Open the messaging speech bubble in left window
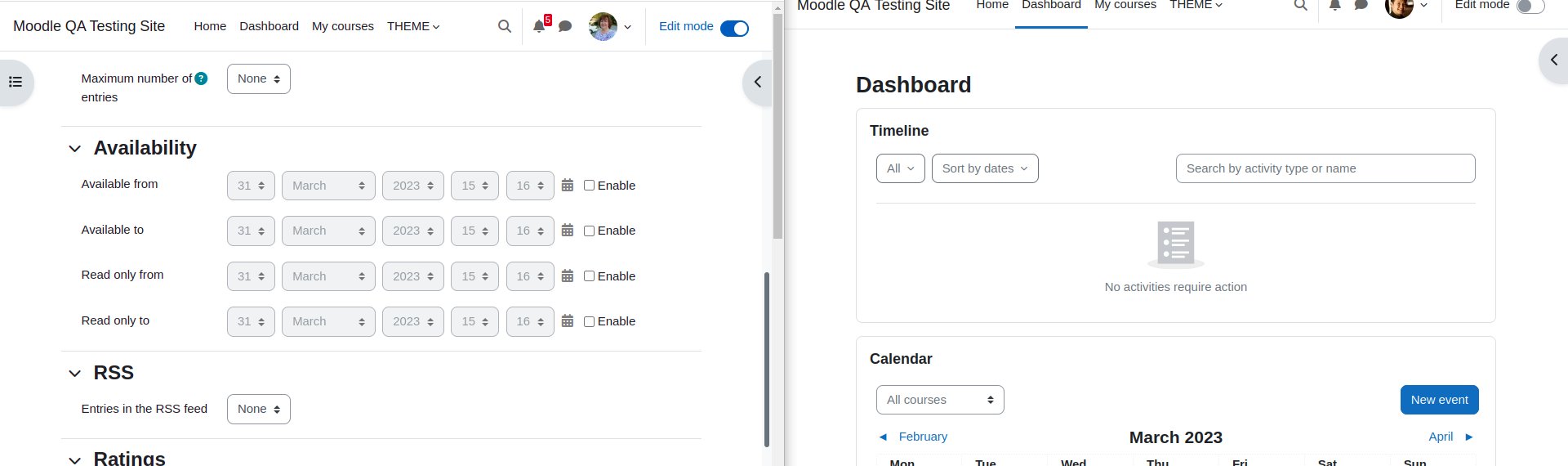Screen dimensions: 1568x466 click(564, 26)
